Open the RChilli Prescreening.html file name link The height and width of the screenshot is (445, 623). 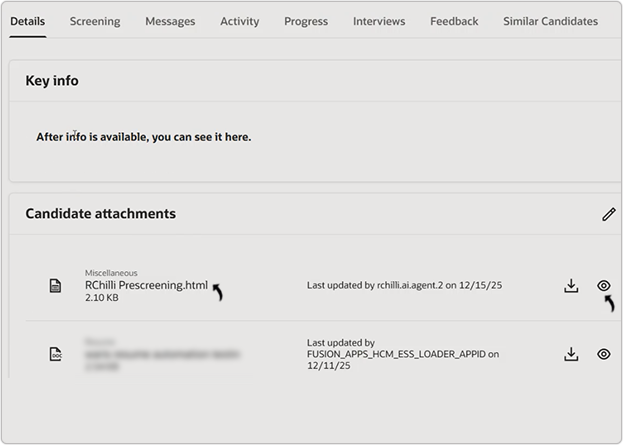tap(146, 285)
